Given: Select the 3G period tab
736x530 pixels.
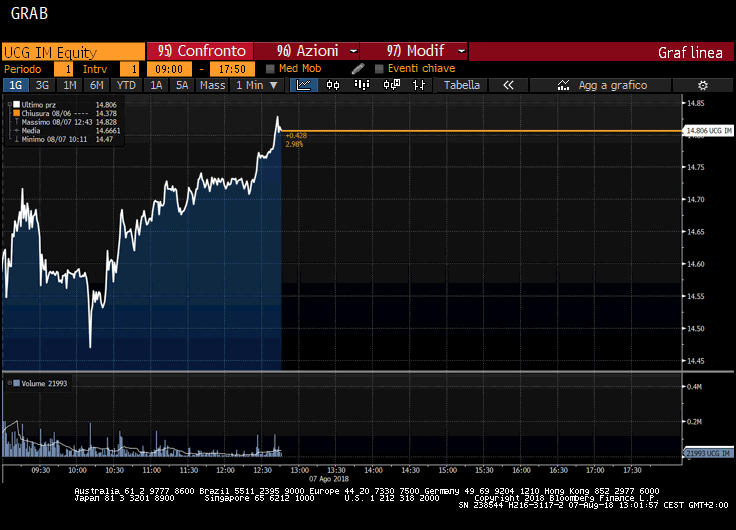Looking at the screenshot, I should 43,85.
